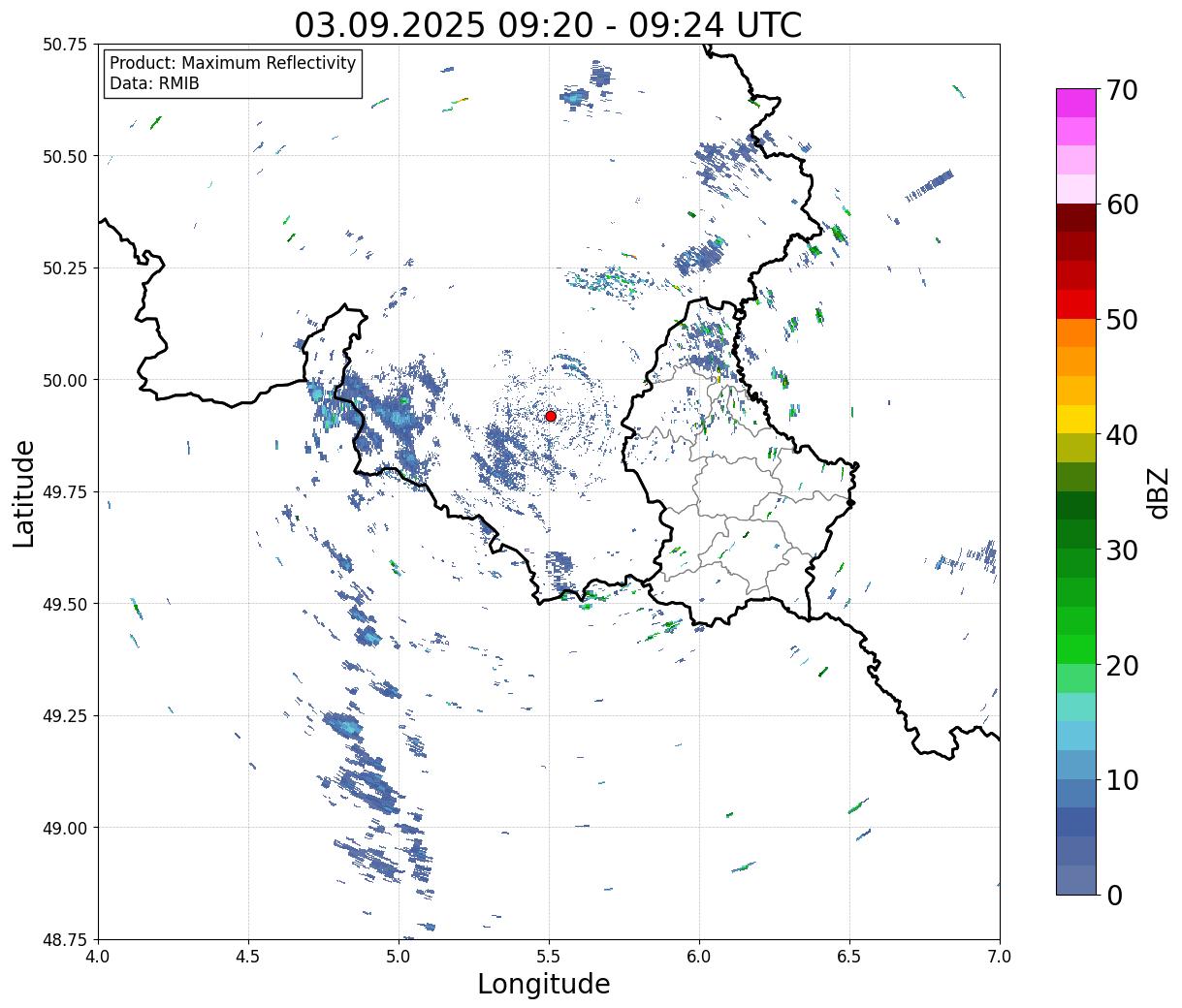Click the latitude tick label '50.75'
This screenshot has height=1008, width=1182.
(66, 45)
